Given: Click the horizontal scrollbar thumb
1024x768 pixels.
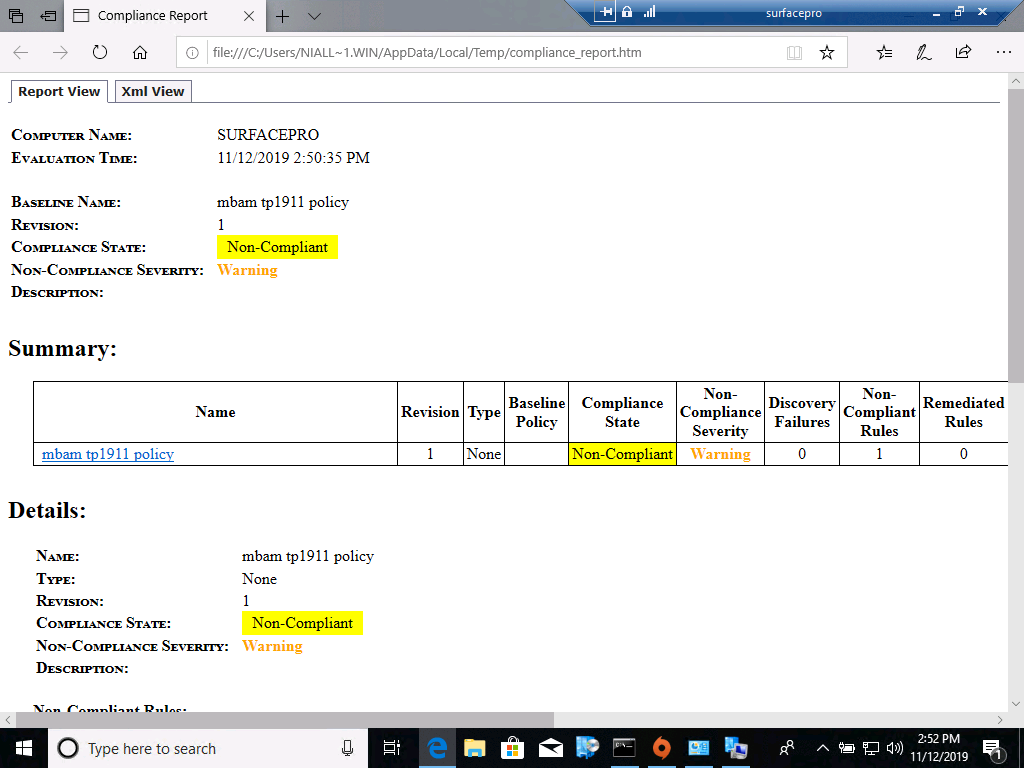Looking at the screenshot, I should pyautogui.click(x=285, y=720).
